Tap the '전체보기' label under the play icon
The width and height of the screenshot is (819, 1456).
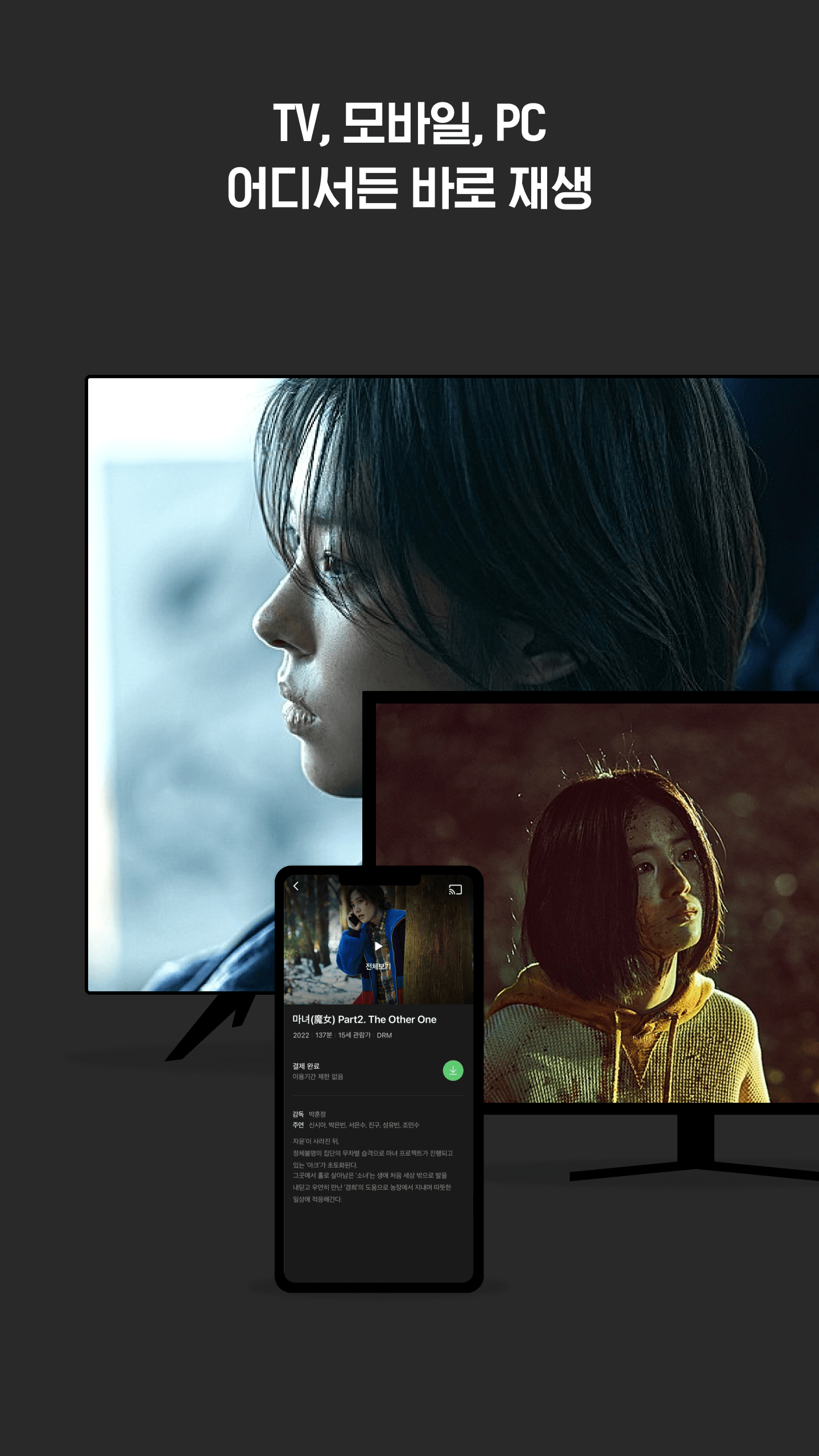coord(378,966)
